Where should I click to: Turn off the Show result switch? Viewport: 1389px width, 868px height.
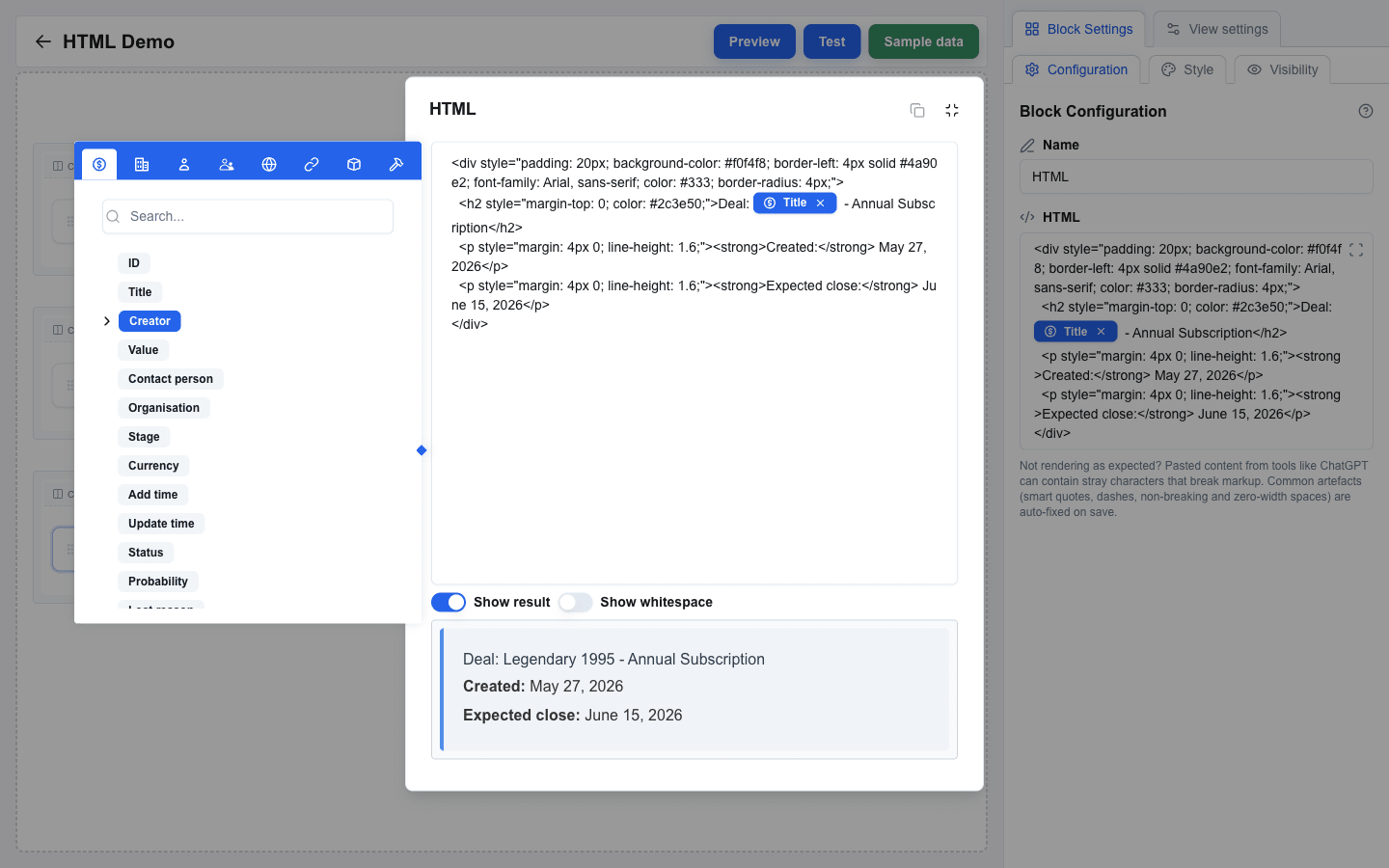(449, 602)
